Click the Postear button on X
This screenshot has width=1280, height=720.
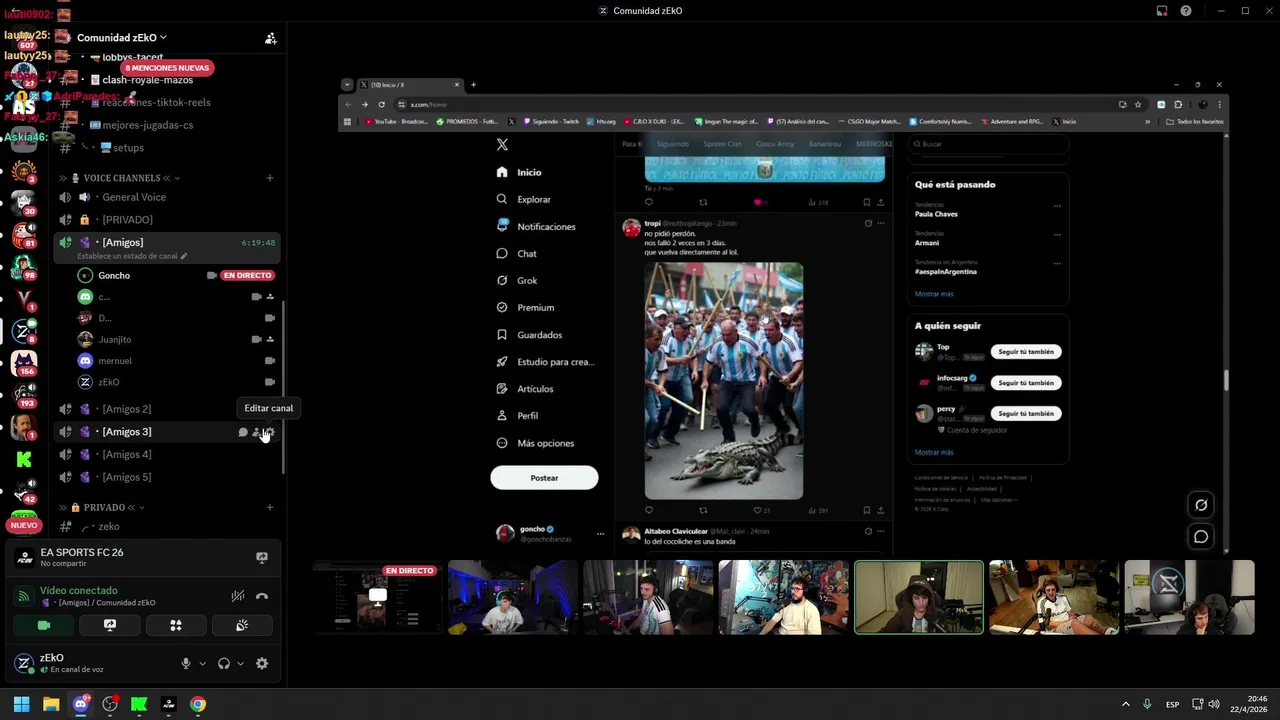pos(544,478)
